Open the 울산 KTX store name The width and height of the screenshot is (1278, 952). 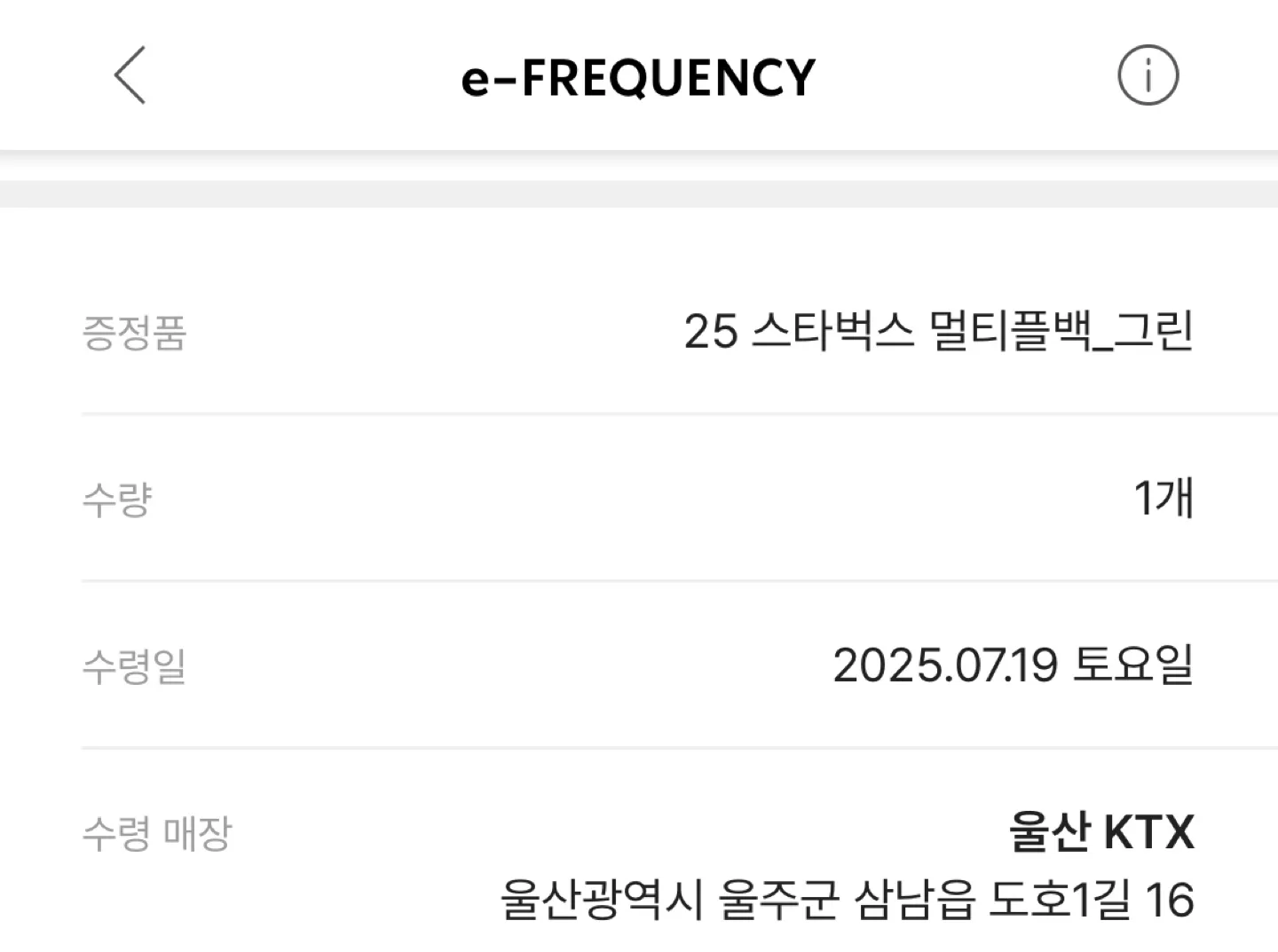tap(1101, 832)
